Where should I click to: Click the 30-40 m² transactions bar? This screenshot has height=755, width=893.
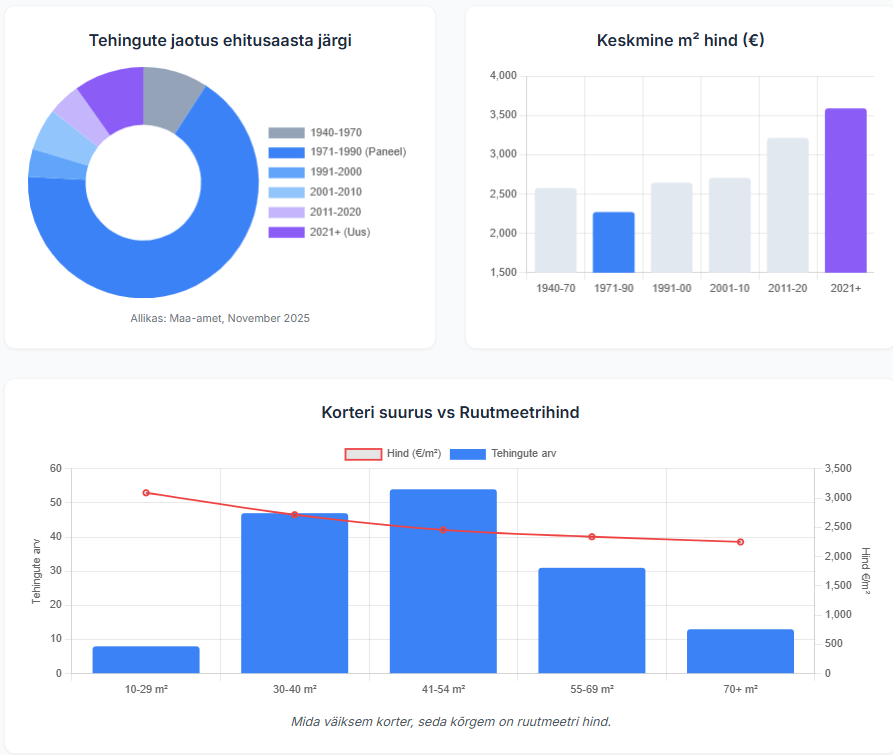294,592
